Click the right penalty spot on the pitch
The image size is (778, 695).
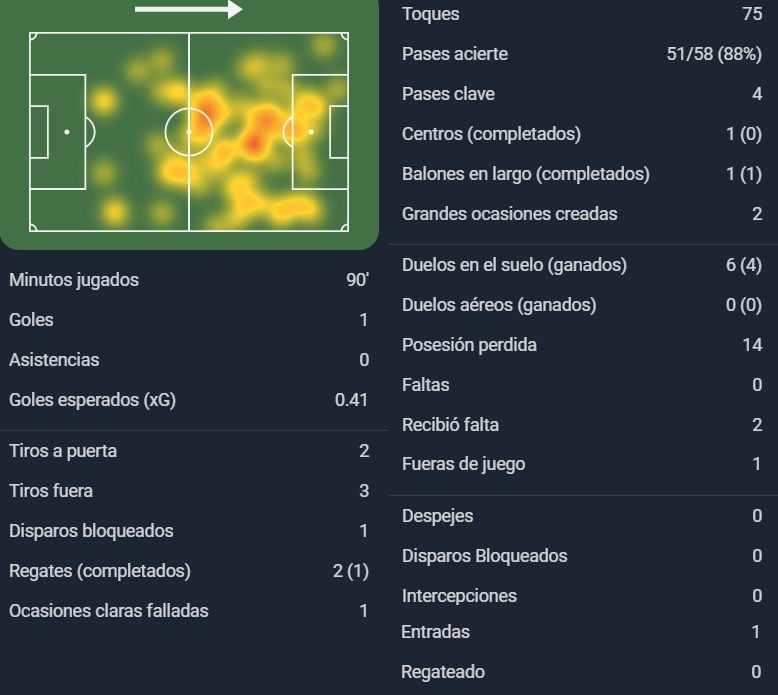click(x=311, y=132)
